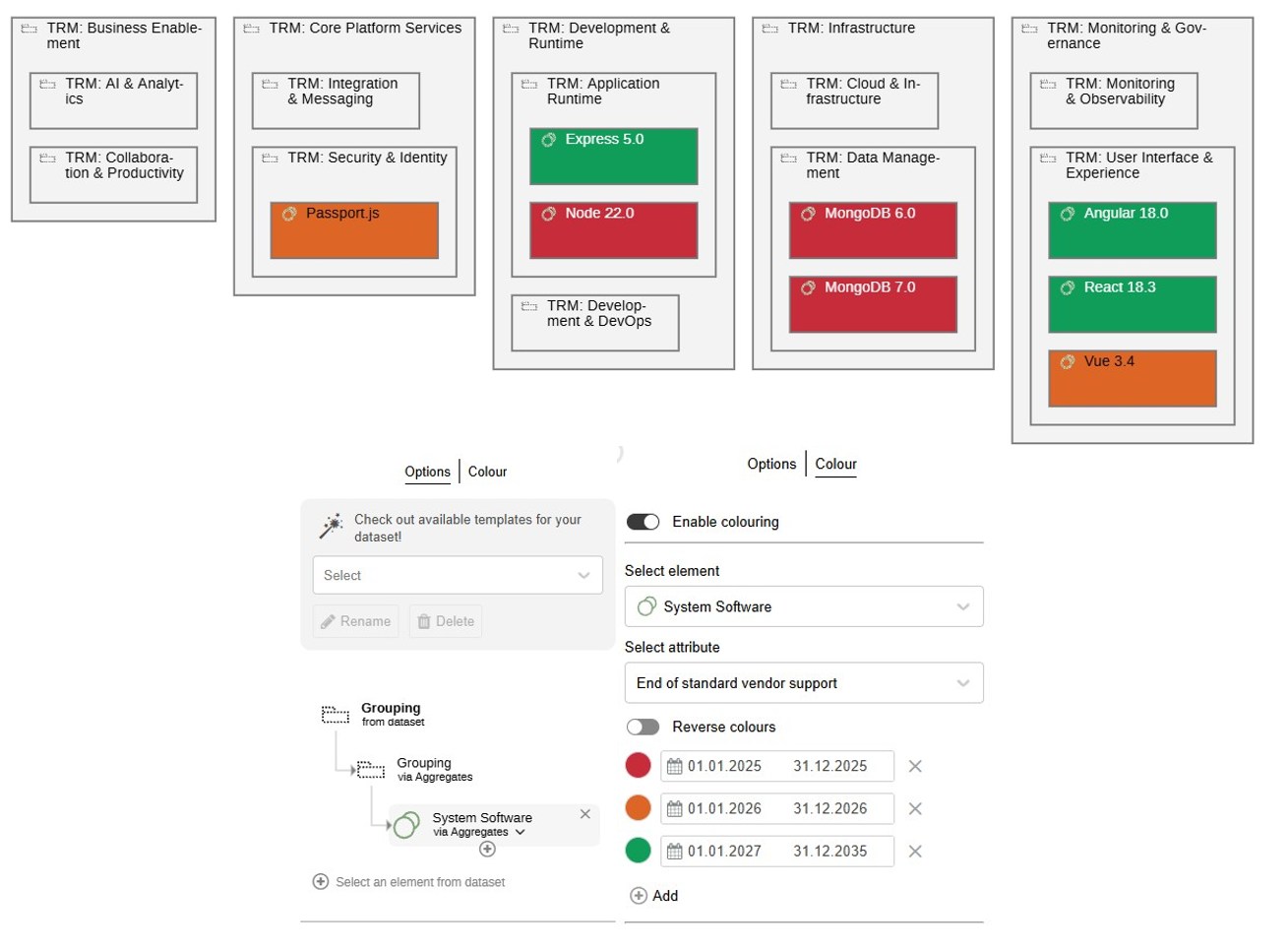Select the MongoDB 7.0 box
Viewport: 1288px width, 951px height.
coord(873,305)
